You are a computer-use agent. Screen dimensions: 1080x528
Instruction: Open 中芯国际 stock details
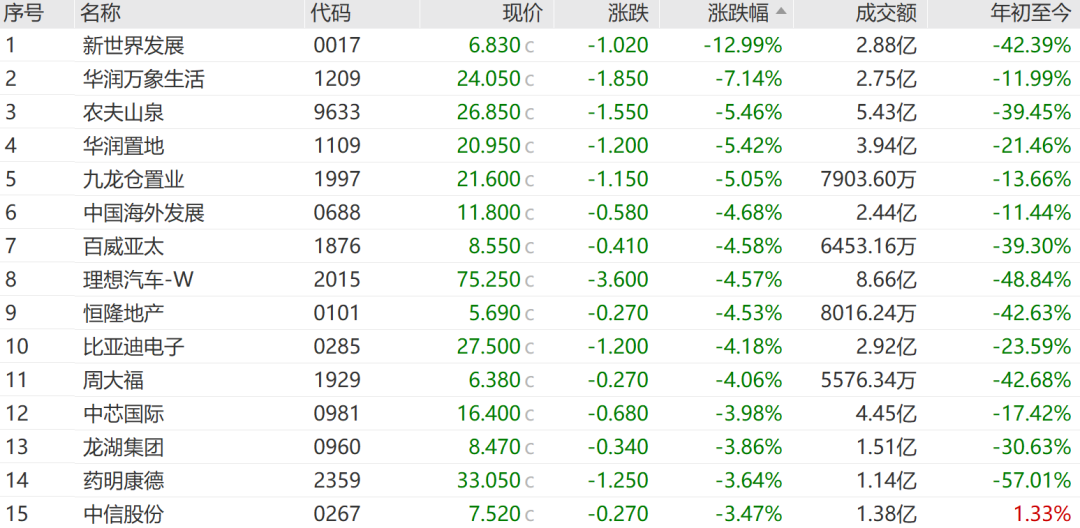123,414
